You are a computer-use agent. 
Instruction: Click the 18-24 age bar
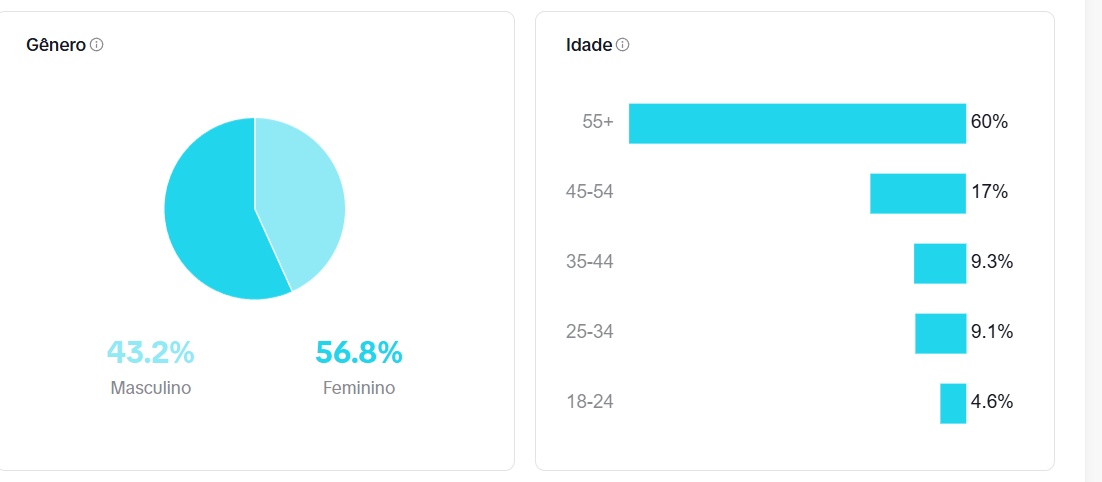coord(953,403)
